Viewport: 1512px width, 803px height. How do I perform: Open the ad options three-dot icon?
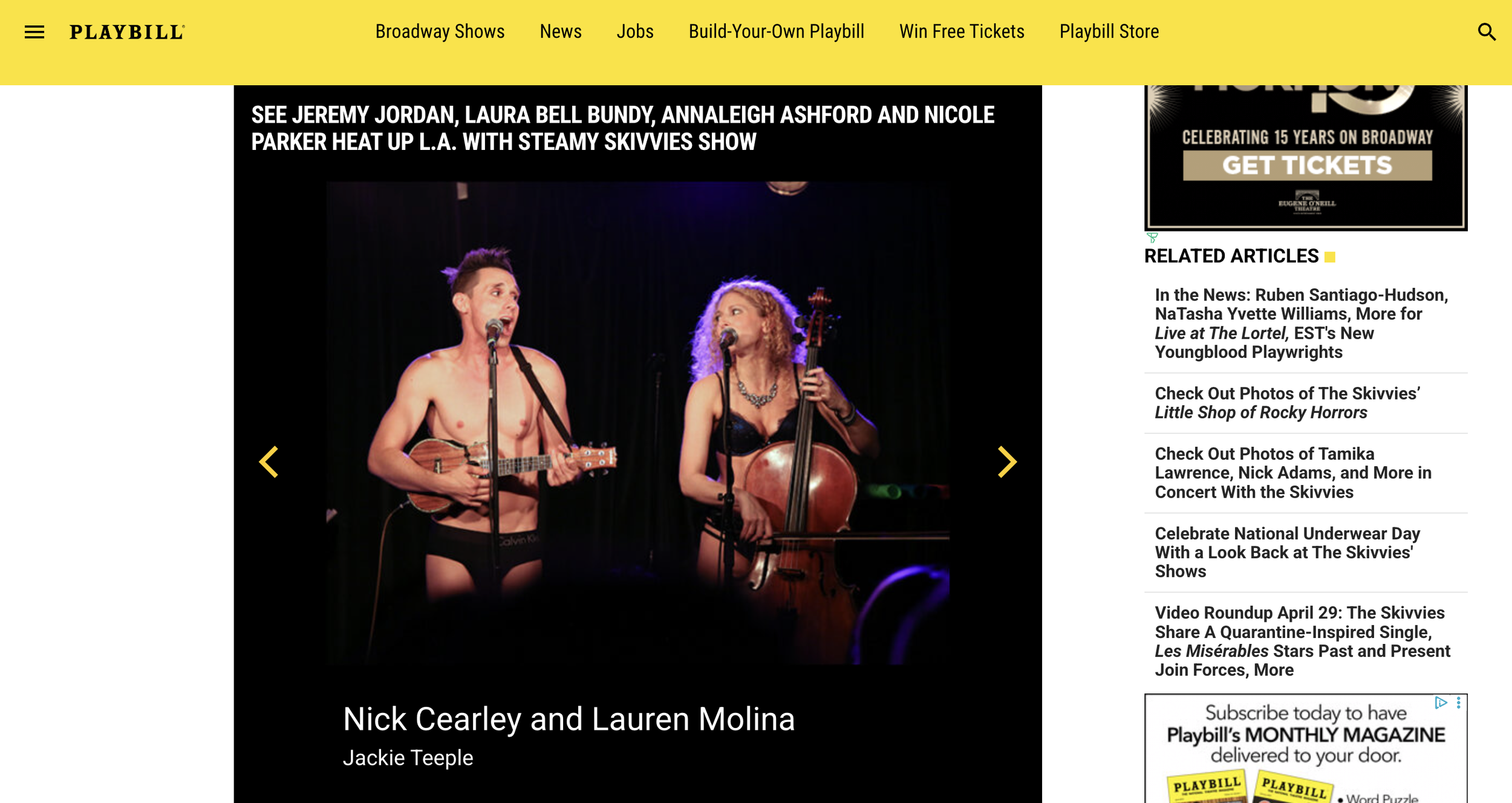[x=1458, y=703]
